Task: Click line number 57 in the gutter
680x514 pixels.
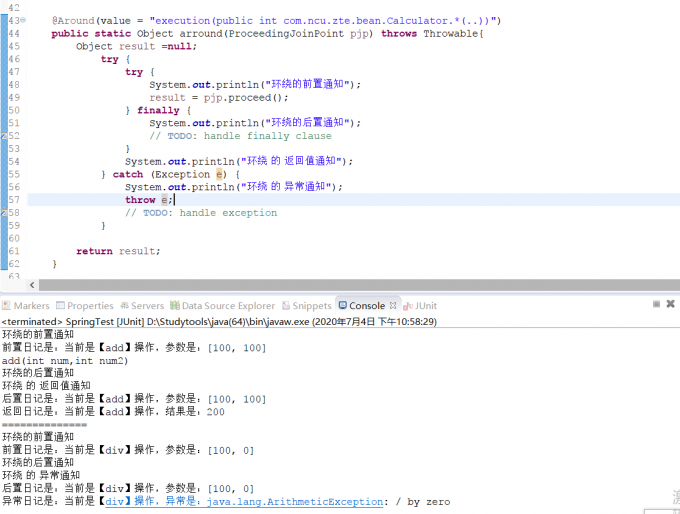Action: point(14,200)
